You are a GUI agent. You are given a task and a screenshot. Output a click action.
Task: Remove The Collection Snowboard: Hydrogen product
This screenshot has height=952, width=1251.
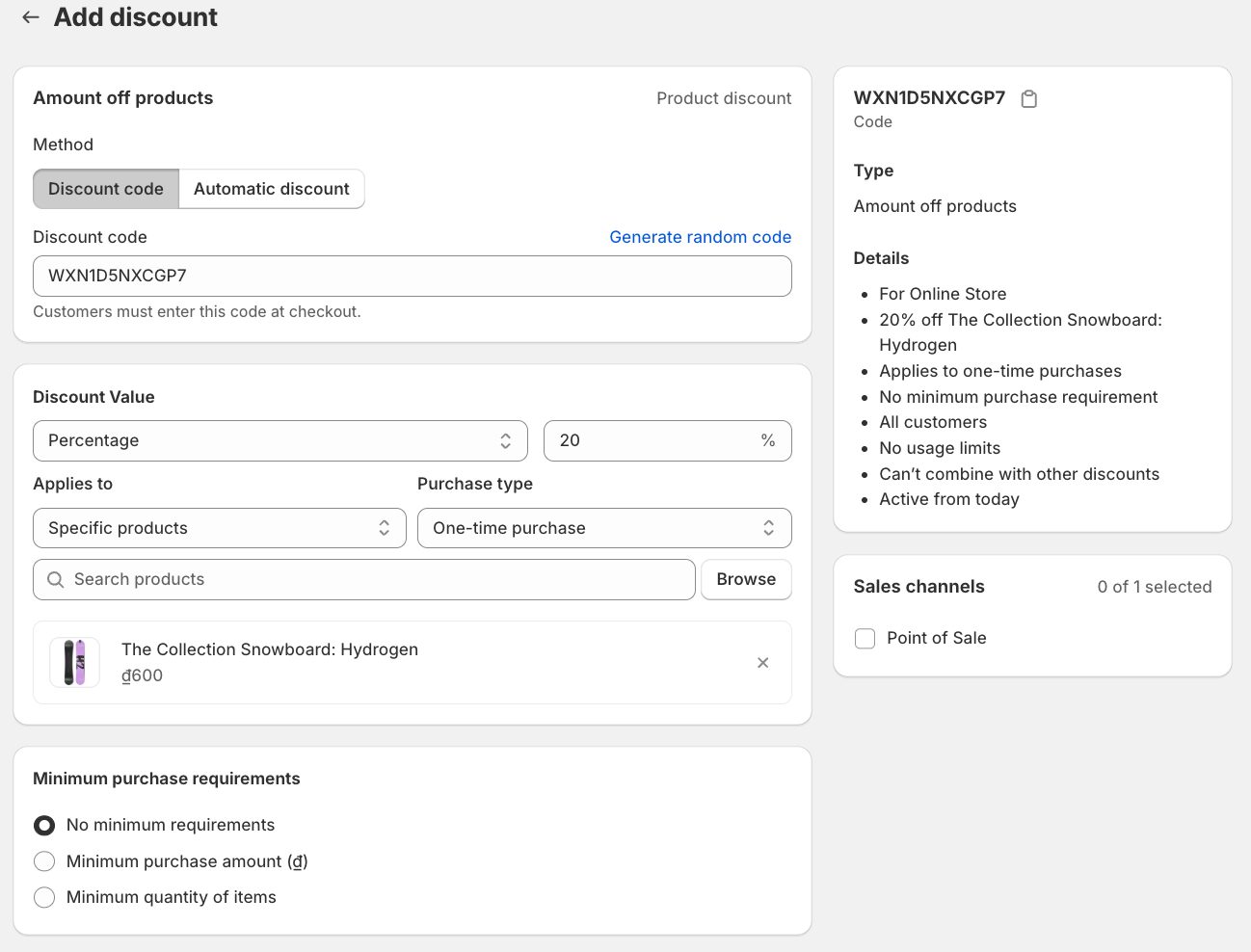(762, 663)
